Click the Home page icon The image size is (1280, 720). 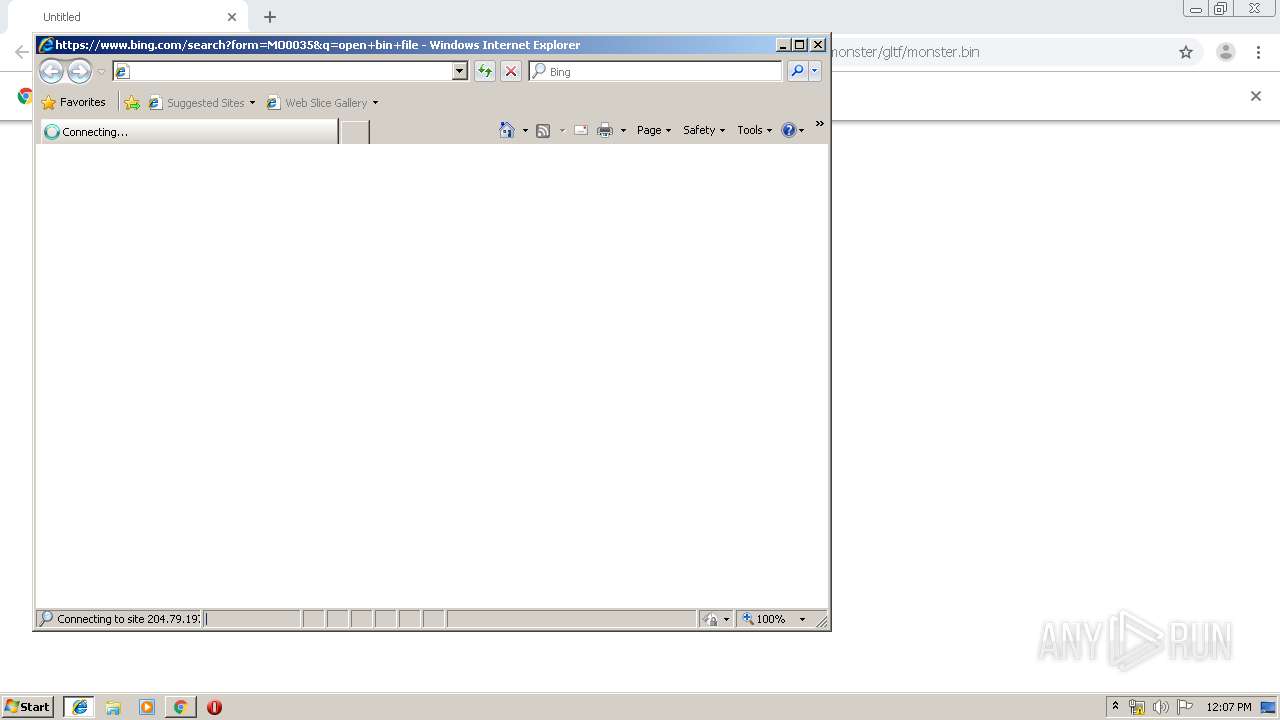point(507,130)
